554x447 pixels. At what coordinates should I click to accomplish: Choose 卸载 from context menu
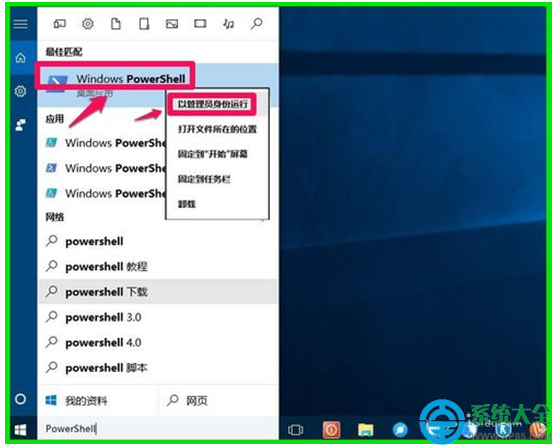[186, 204]
